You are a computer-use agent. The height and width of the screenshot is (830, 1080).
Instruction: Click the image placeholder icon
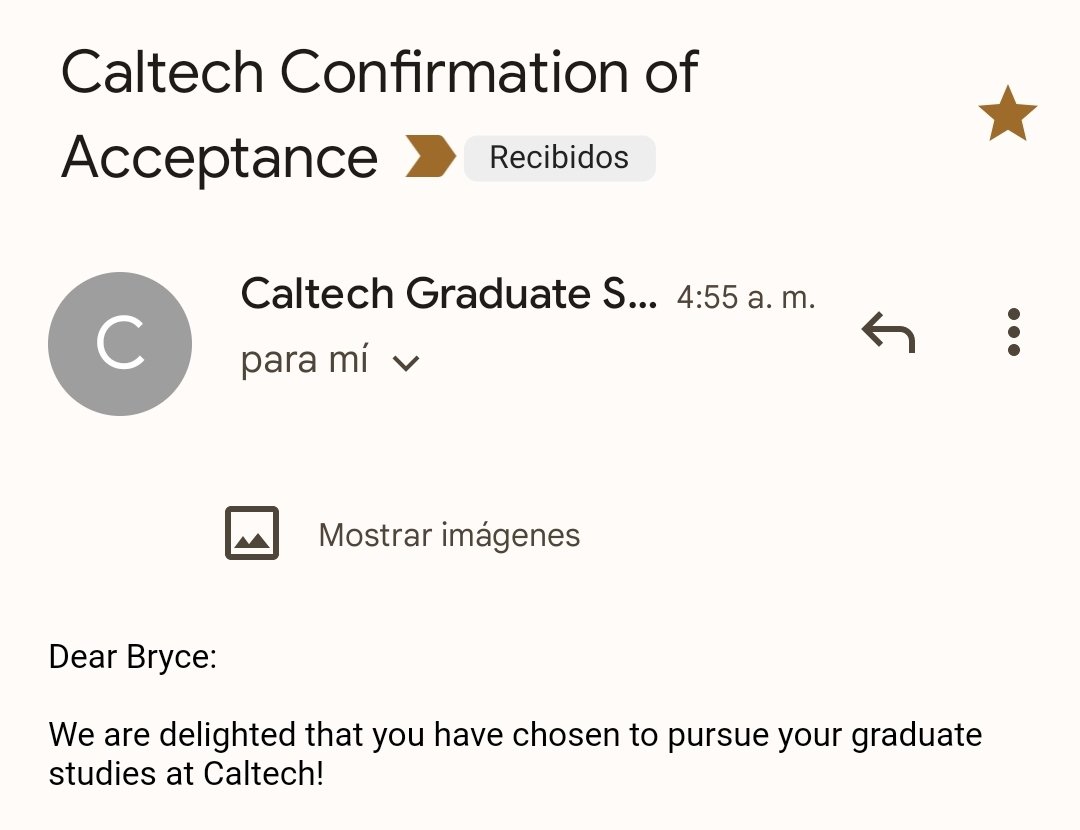tap(252, 534)
